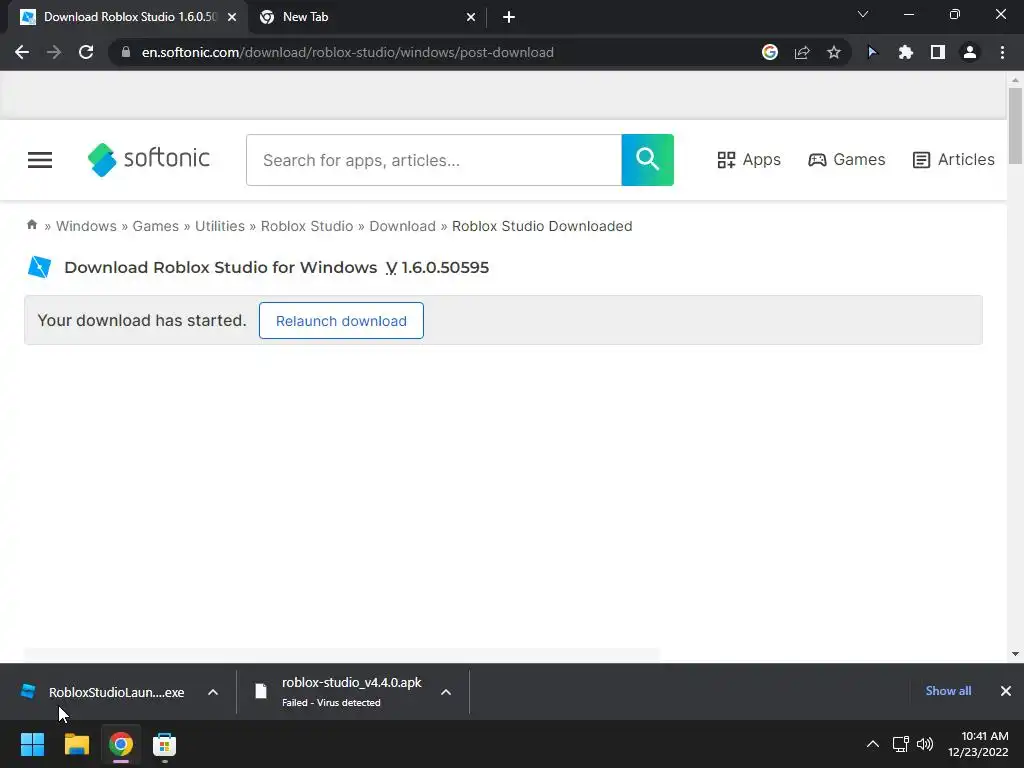Click the blue arrow extension icon

pos(872,52)
